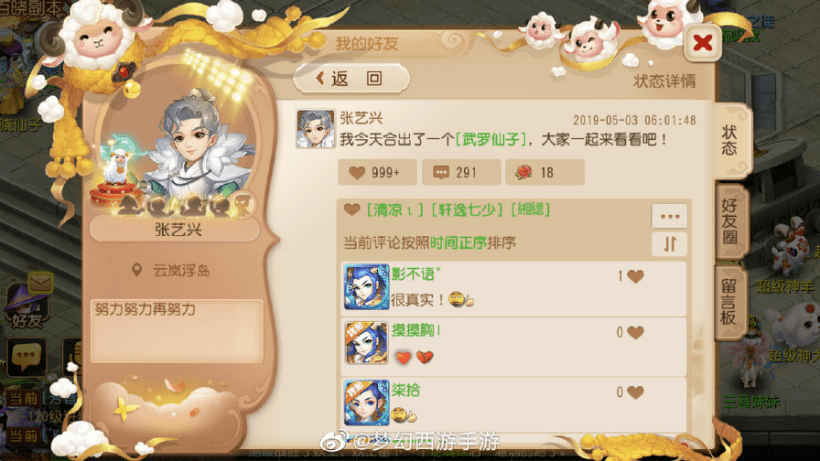820x461 pixels.
Task: Toggle the comment sort order arrows
Action: pyautogui.click(x=669, y=244)
